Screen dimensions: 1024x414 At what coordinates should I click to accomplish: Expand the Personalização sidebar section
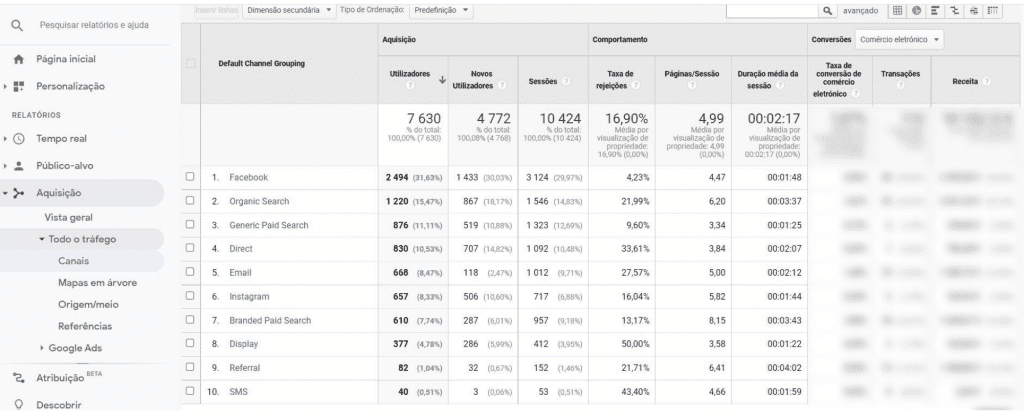point(5,86)
